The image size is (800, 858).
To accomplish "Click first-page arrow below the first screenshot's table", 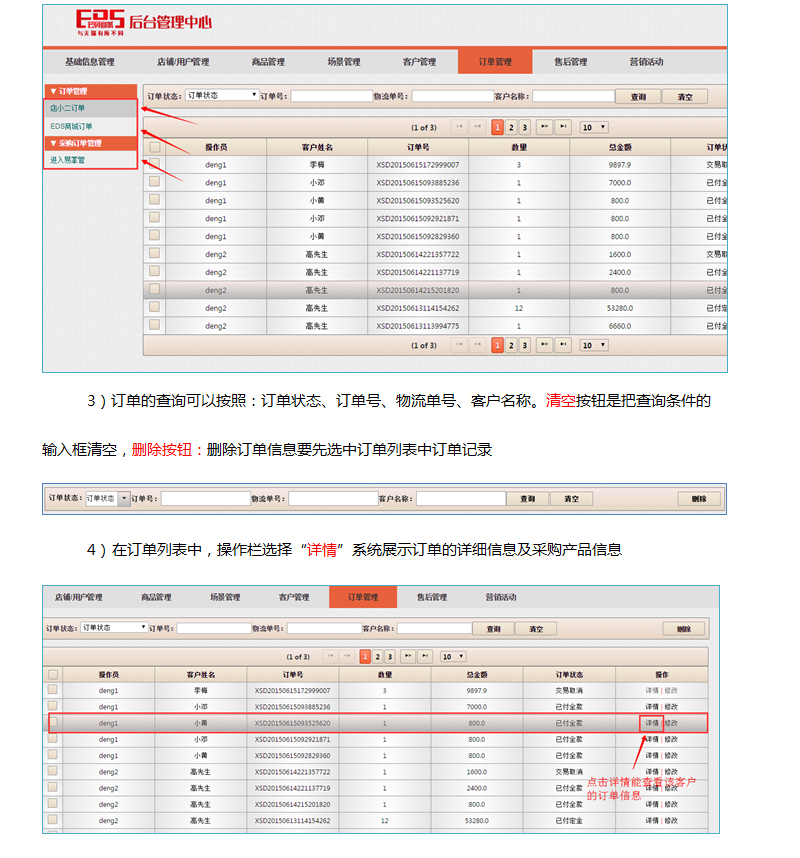I will 459,345.
